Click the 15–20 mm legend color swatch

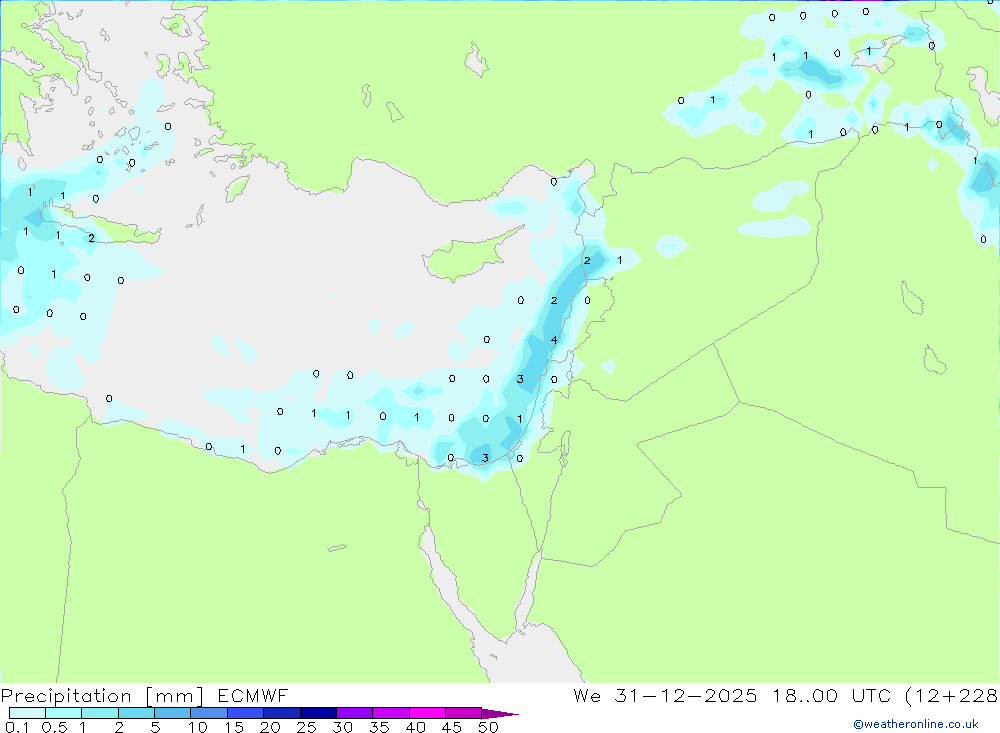click(245, 713)
